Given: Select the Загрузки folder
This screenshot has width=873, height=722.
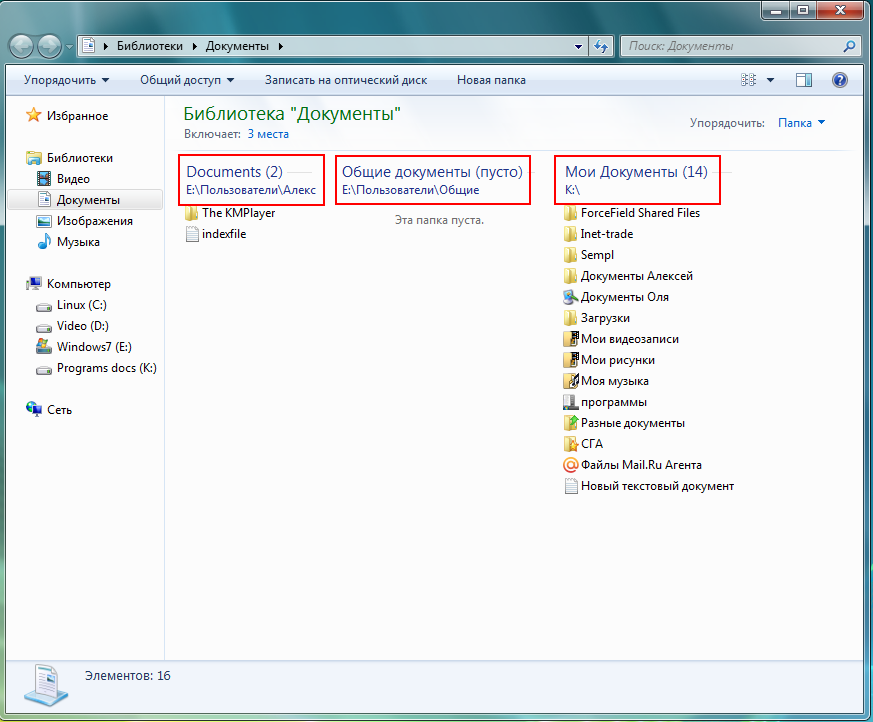Looking at the screenshot, I should [x=596, y=318].
